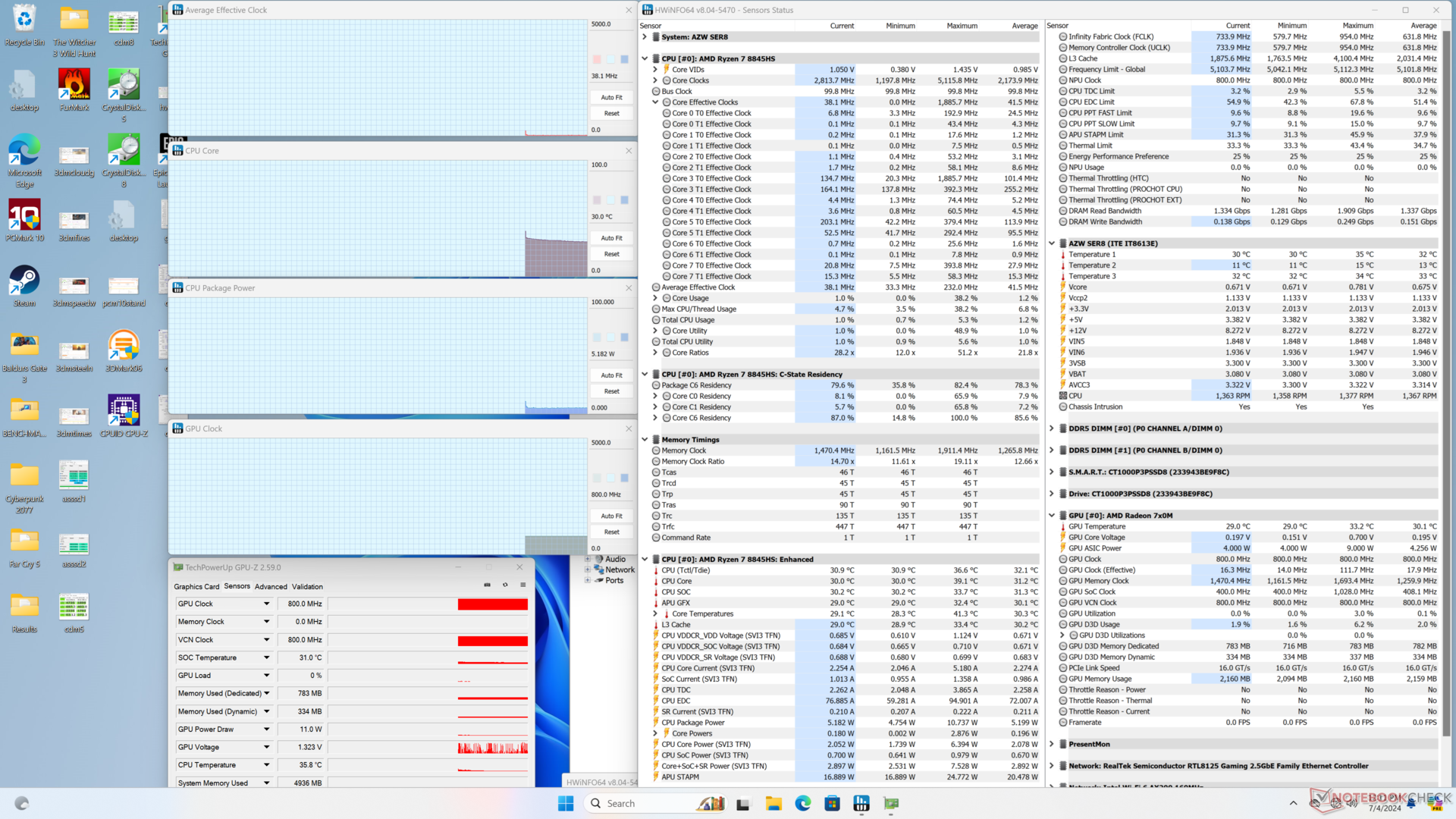Open GPU Voltage sensor dropdown arrow
Image resolution: width=1456 pixels, height=819 pixels.
tap(266, 748)
